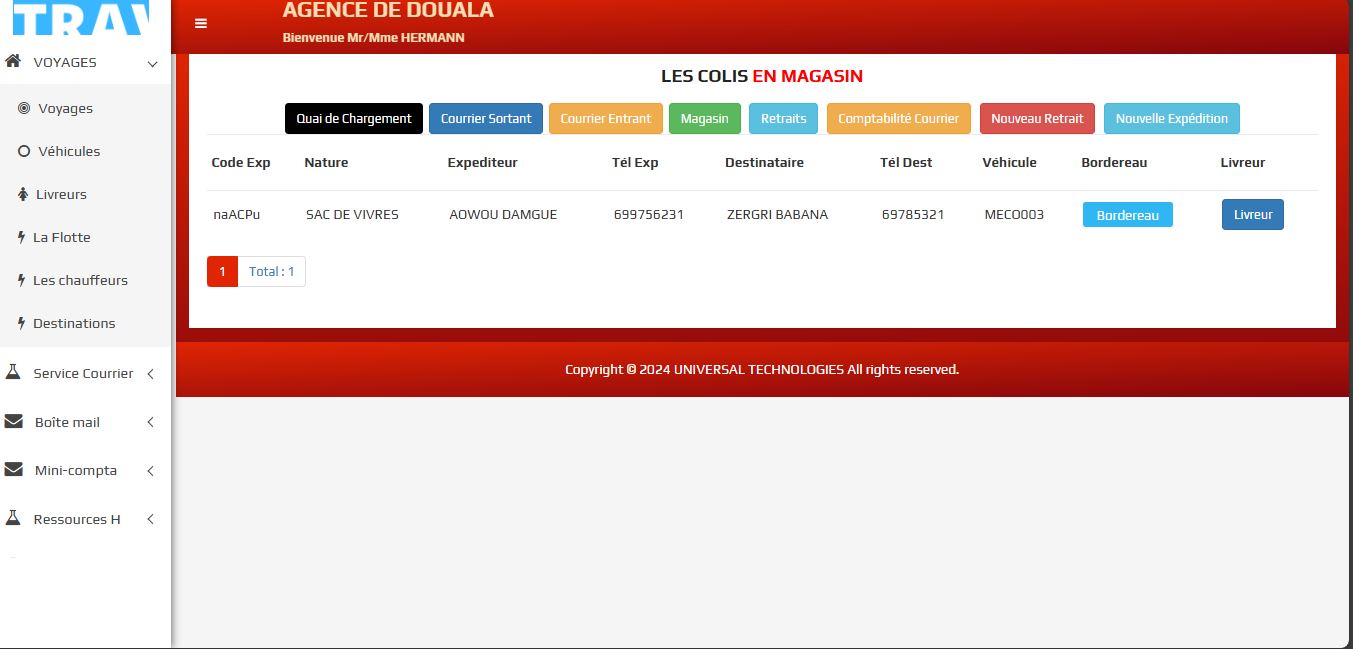This screenshot has width=1353, height=649.
Task: Select page 1 in pagination
Action: coord(222,271)
